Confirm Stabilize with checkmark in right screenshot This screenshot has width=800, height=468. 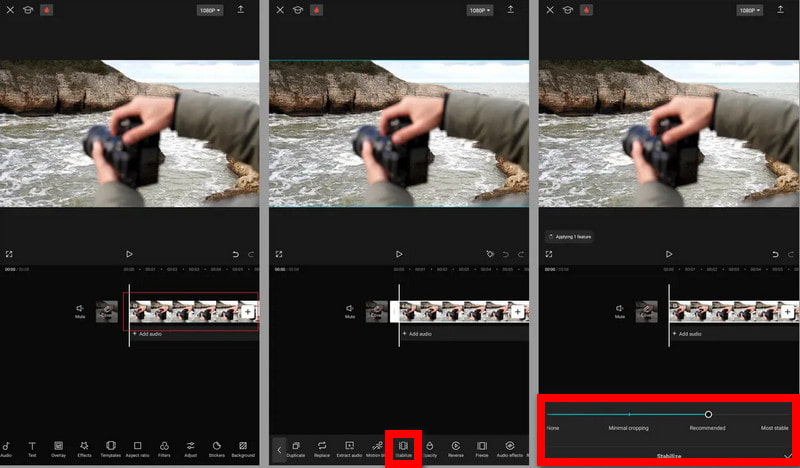(x=788, y=455)
